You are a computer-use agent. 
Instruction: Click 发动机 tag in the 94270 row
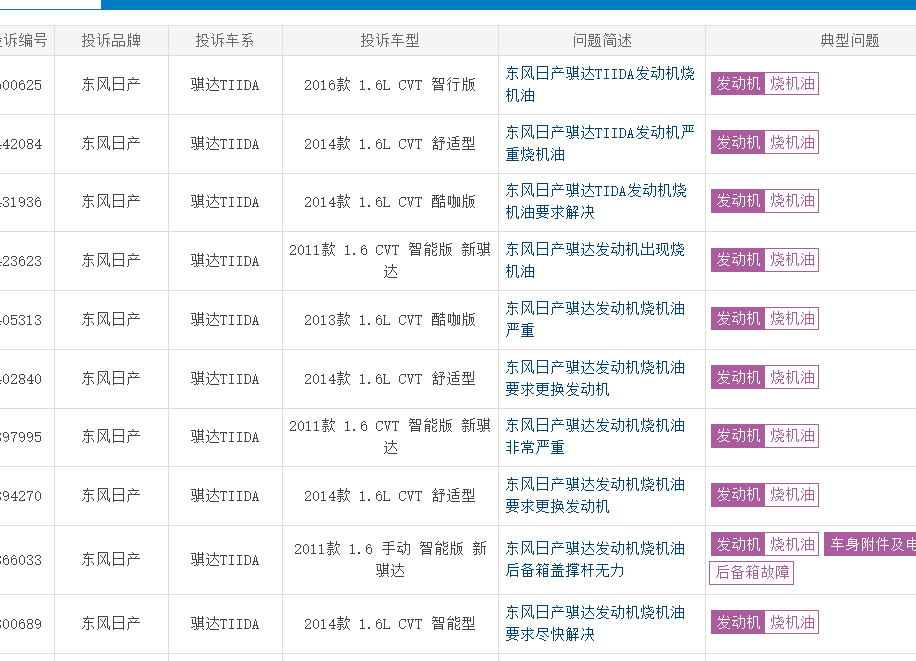(x=738, y=494)
